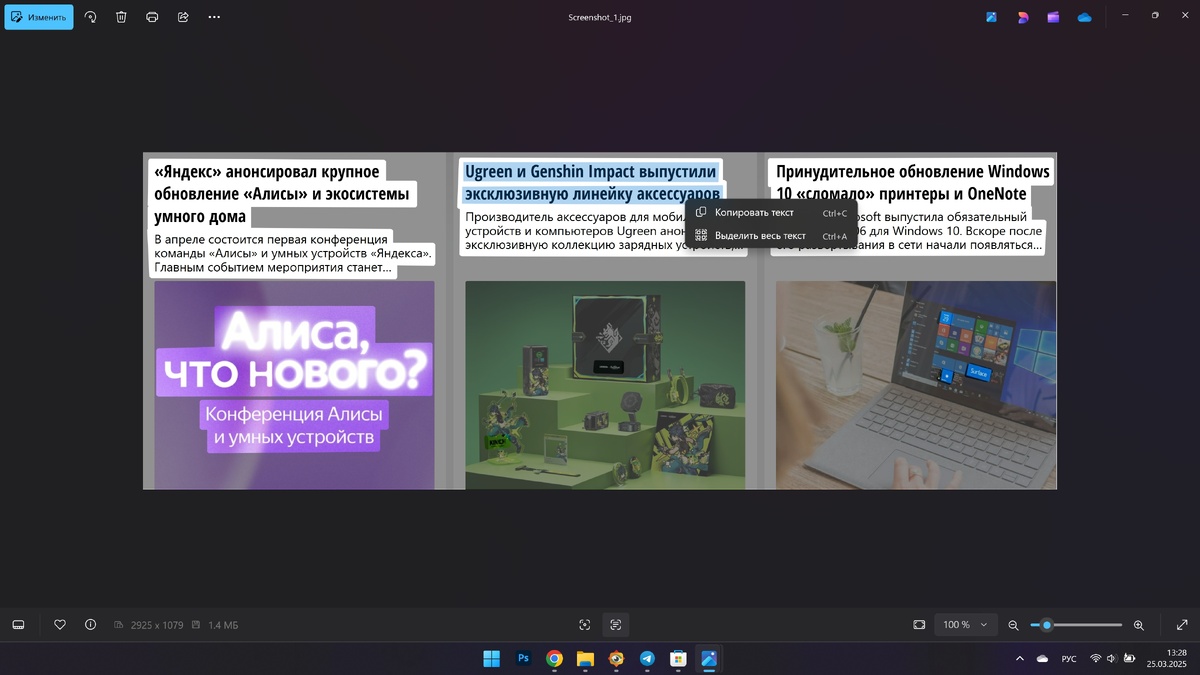The width and height of the screenshot is (1200, 675).
Task: Open Photoshop from the taskbar
Action: pos(523,659)
